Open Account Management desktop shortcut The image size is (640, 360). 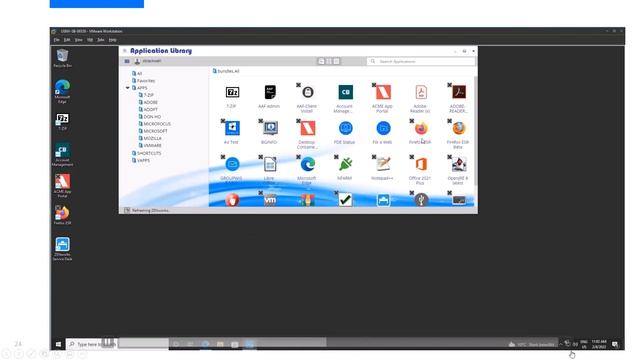point(62,154)
